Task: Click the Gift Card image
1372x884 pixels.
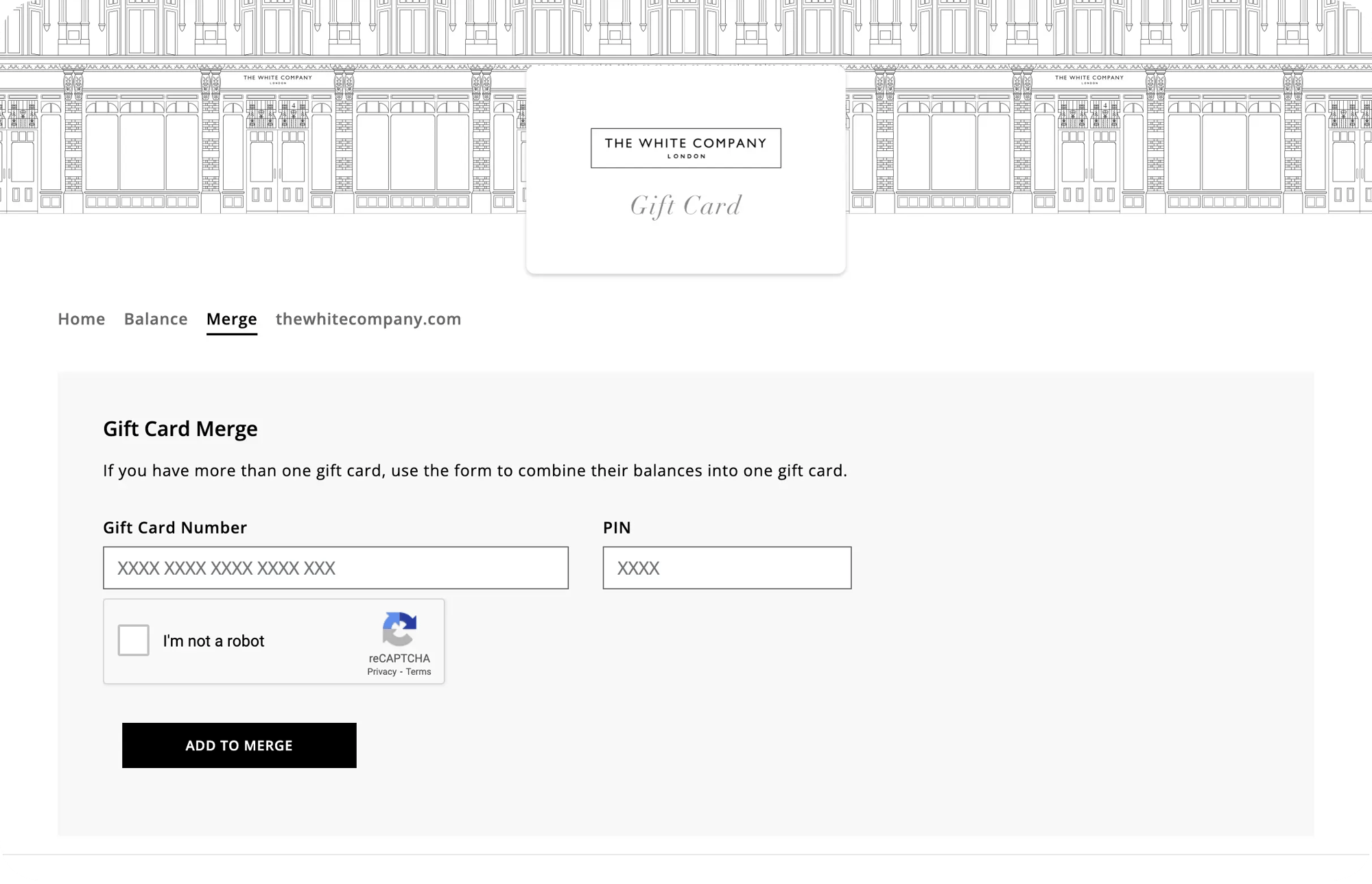Action: [686, 170]
